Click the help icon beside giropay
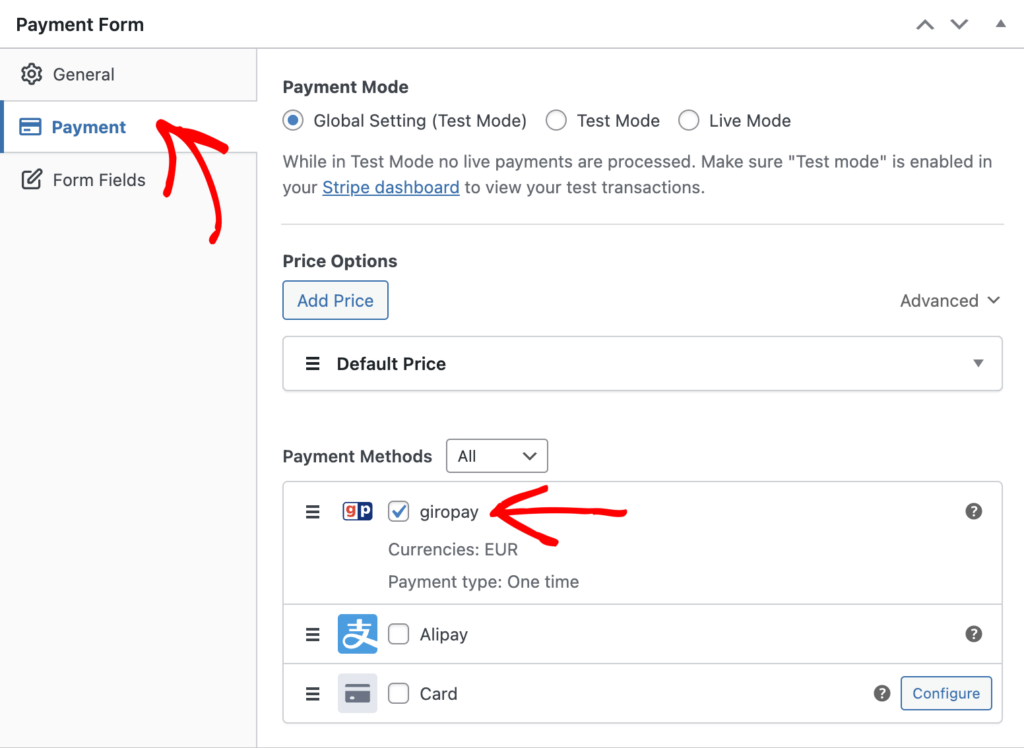Viewport: 1024px width, 748px height. [973, 511]
